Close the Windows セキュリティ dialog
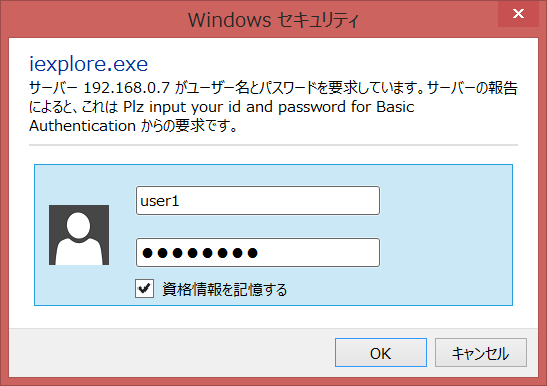Image resolution: width=547 pixels, height=386 pixels. [x=518, y=14]
